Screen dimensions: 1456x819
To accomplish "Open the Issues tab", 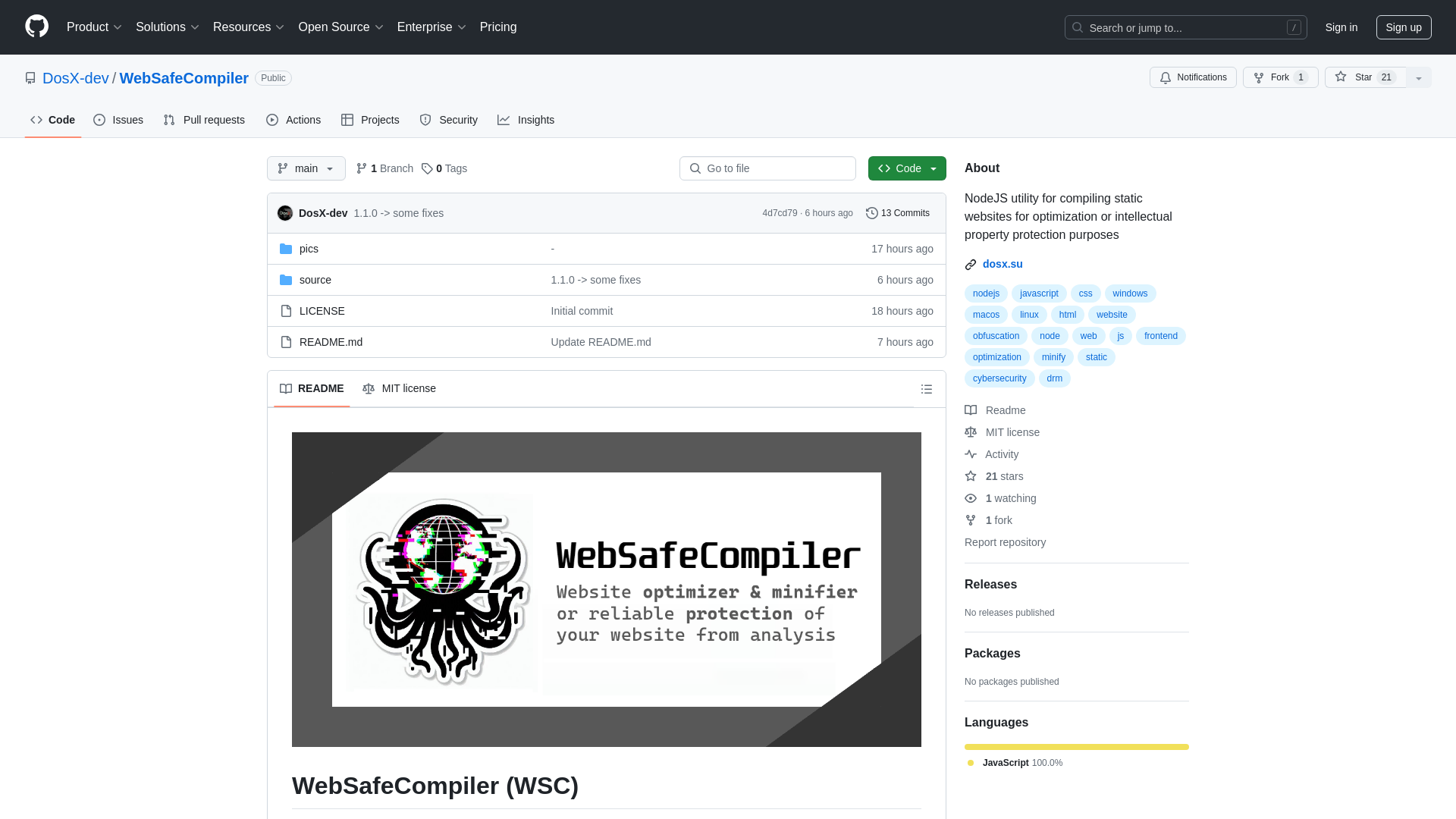I will tap(118, 120).
